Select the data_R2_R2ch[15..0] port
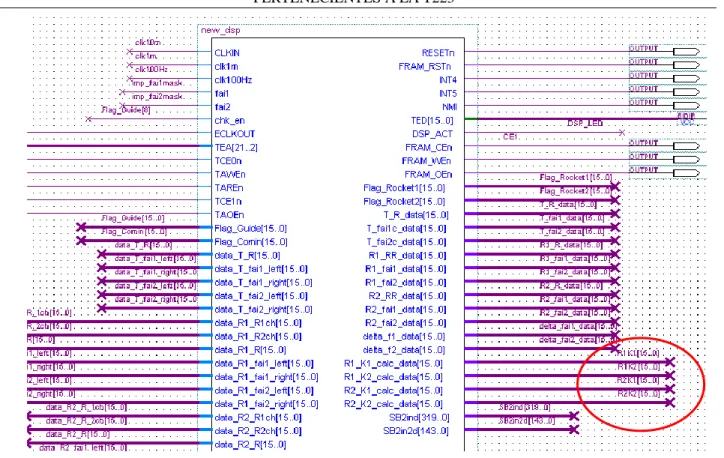The image size is (724, 458). 258,431
